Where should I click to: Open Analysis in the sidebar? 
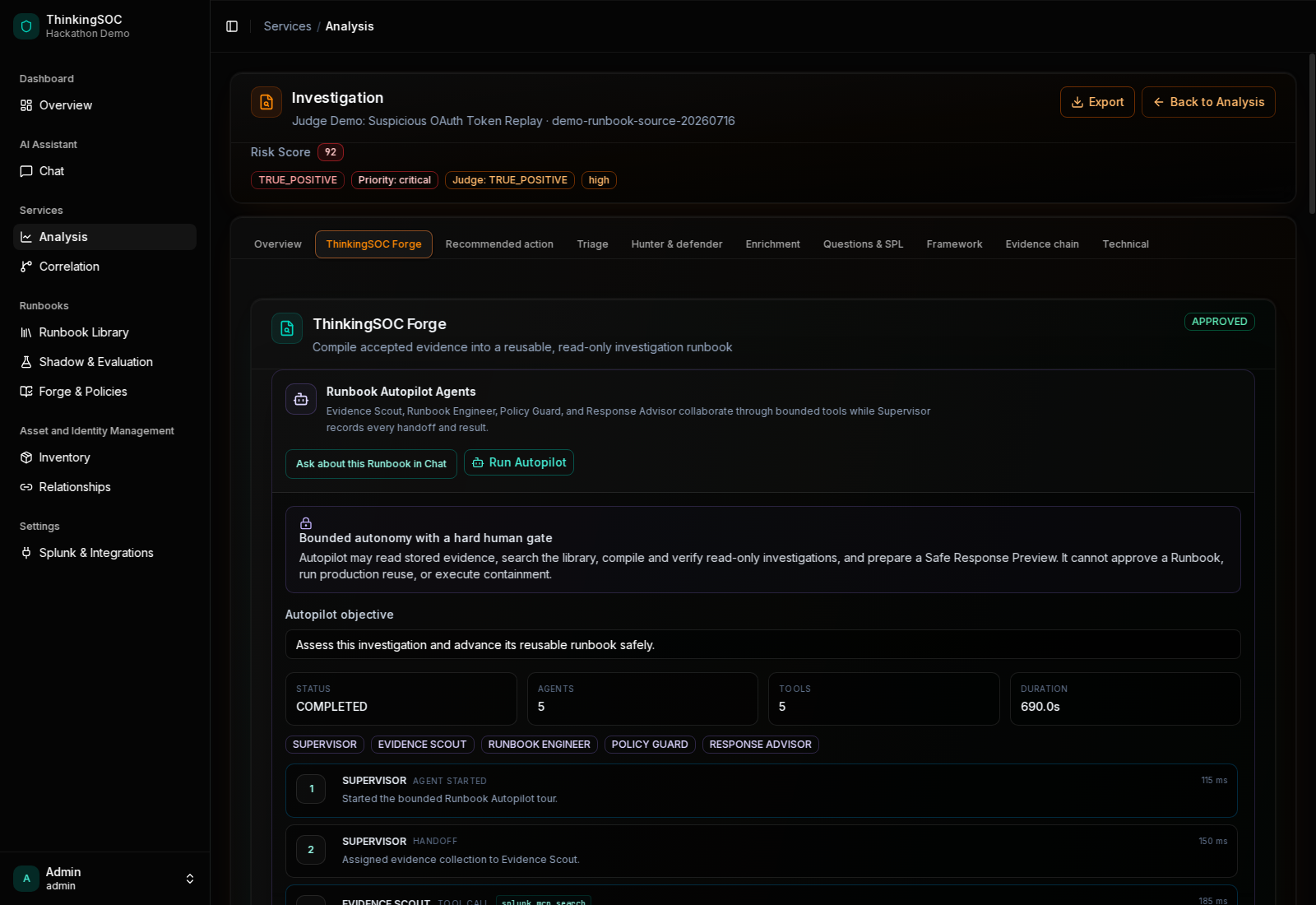coord(104,237)
